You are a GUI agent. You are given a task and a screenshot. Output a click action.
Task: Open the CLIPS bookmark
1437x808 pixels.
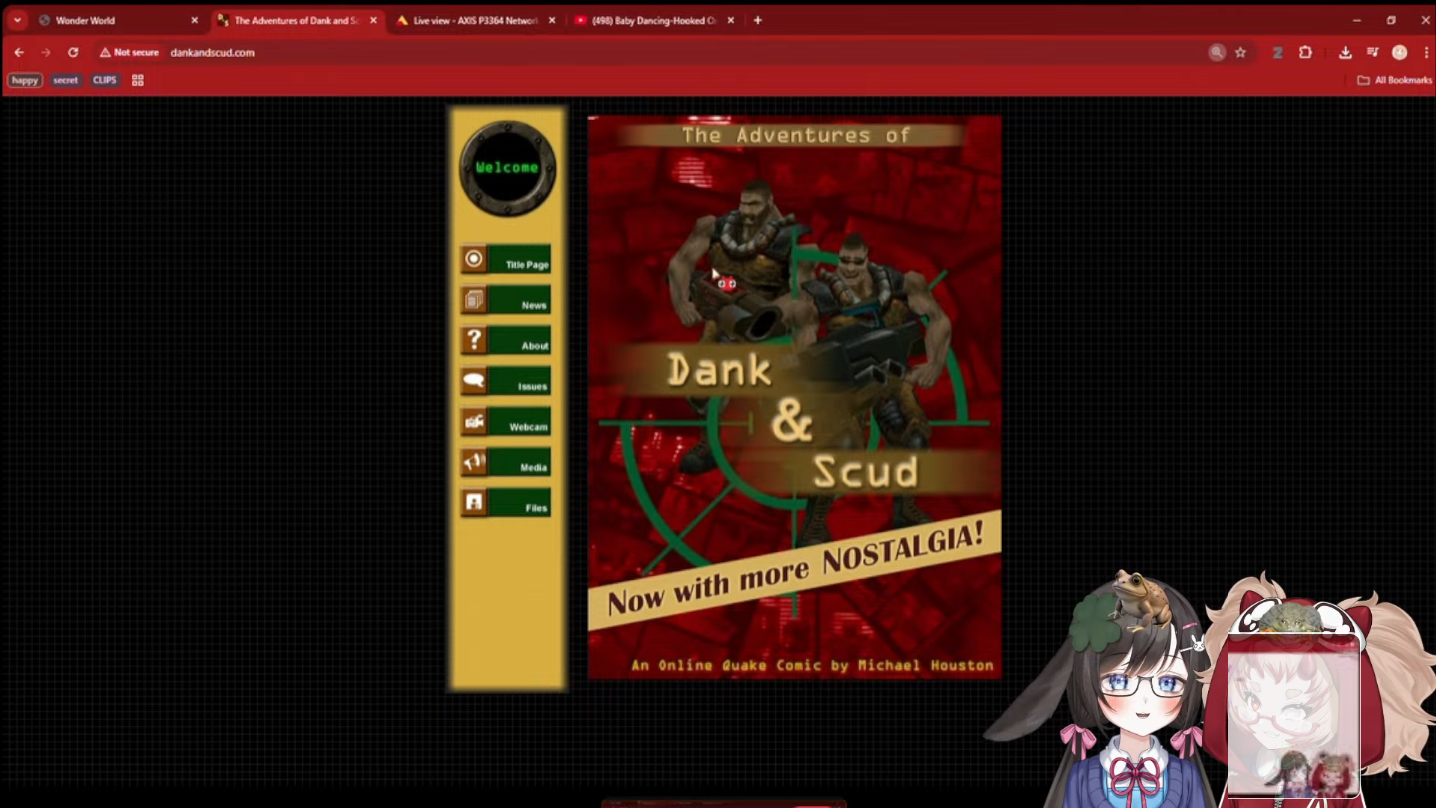(x=105, y=80)
